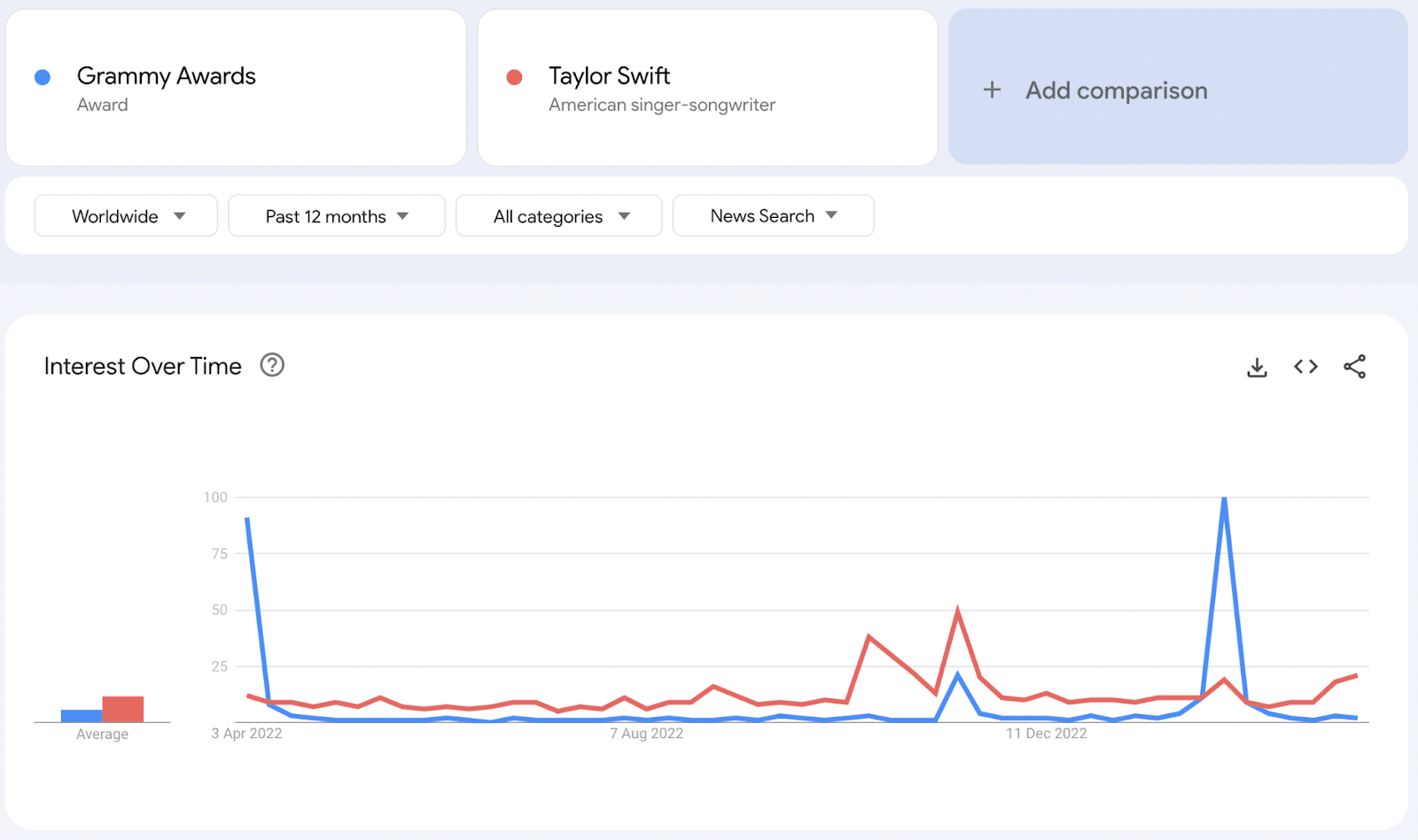Click the plus icon to add comparison

point(993,89)
